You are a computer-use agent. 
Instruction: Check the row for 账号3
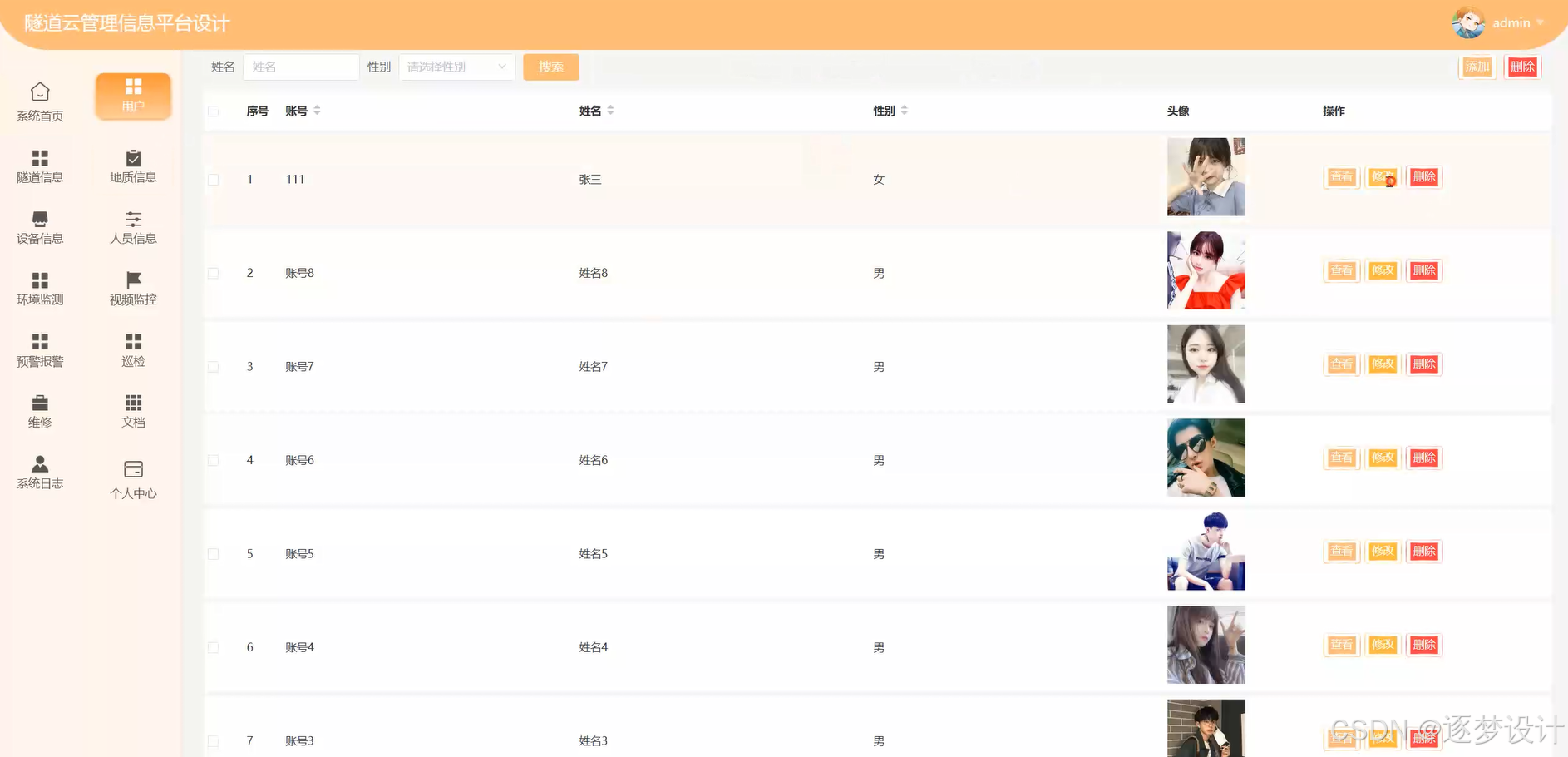click(x=214, y=741)
